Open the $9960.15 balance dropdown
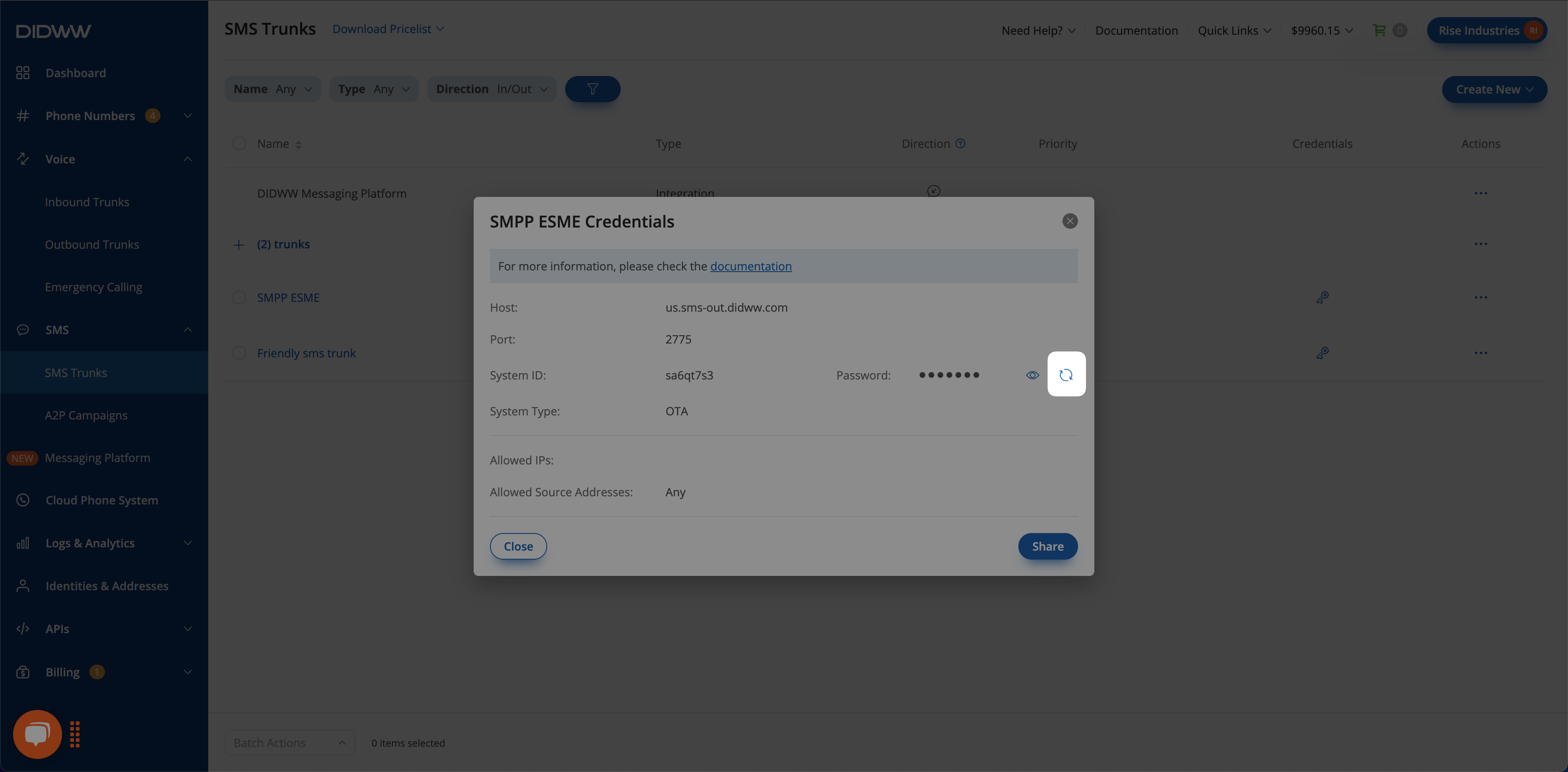The image size is (1568, 772). click(x=1321, y=31)
